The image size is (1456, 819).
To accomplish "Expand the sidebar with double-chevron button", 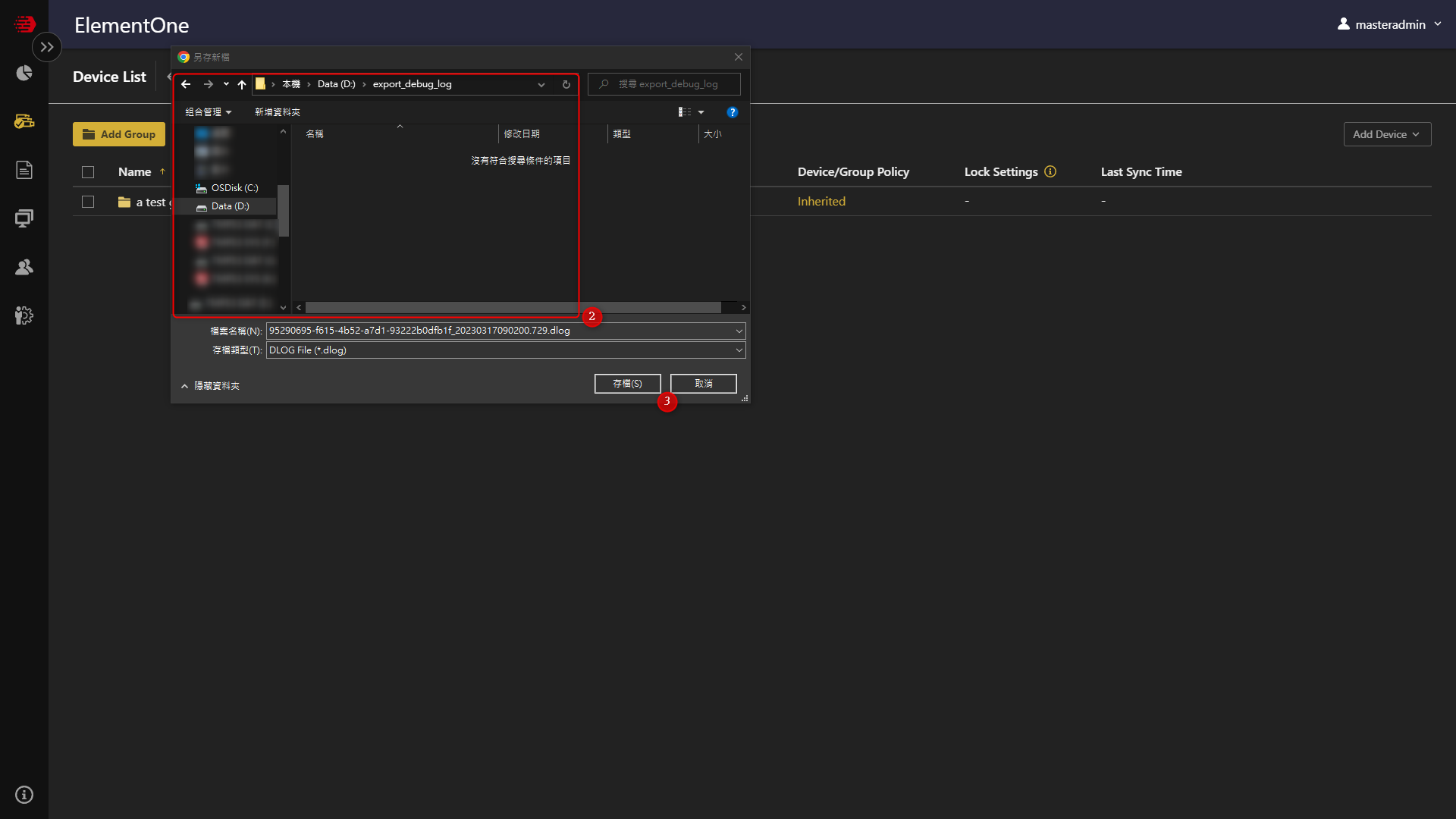I will coord(47,47).
